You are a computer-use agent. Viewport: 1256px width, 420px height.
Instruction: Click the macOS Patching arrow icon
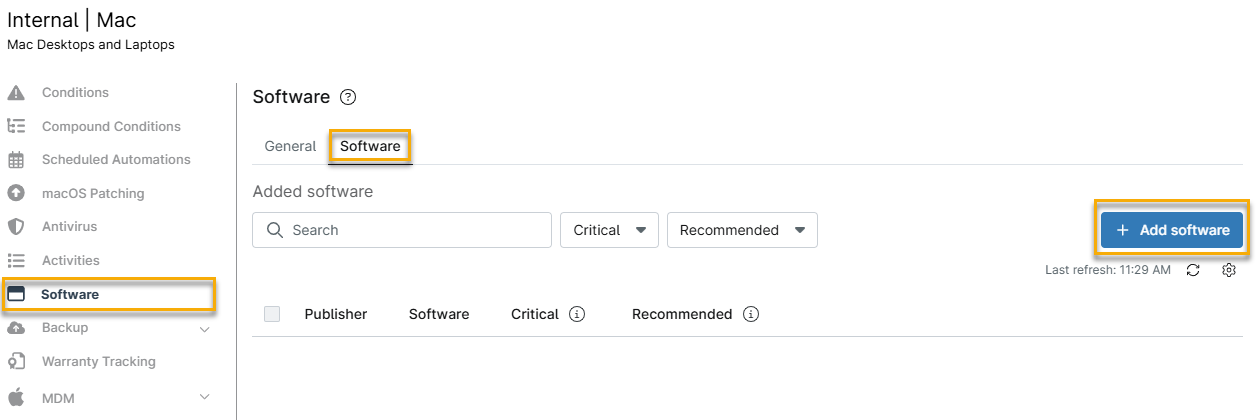coord(16,193)
